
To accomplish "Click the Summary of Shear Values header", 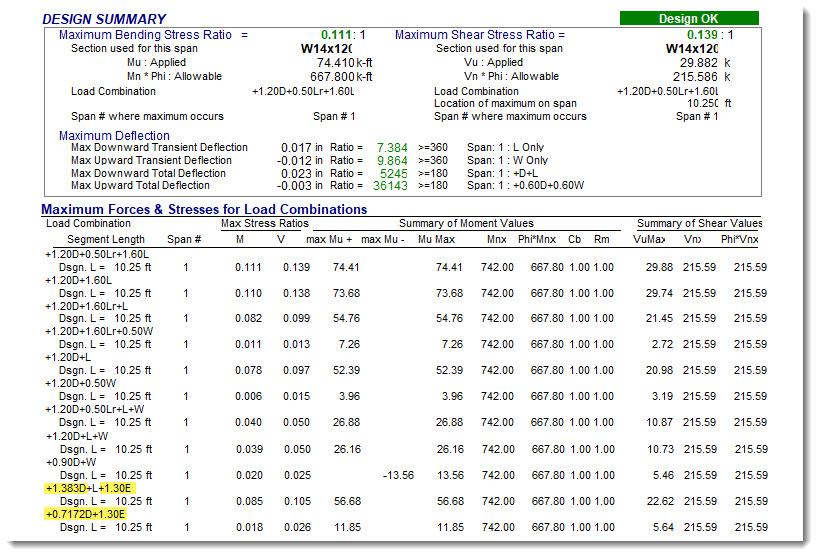I will pyautogui.click(x=699, y=223).
